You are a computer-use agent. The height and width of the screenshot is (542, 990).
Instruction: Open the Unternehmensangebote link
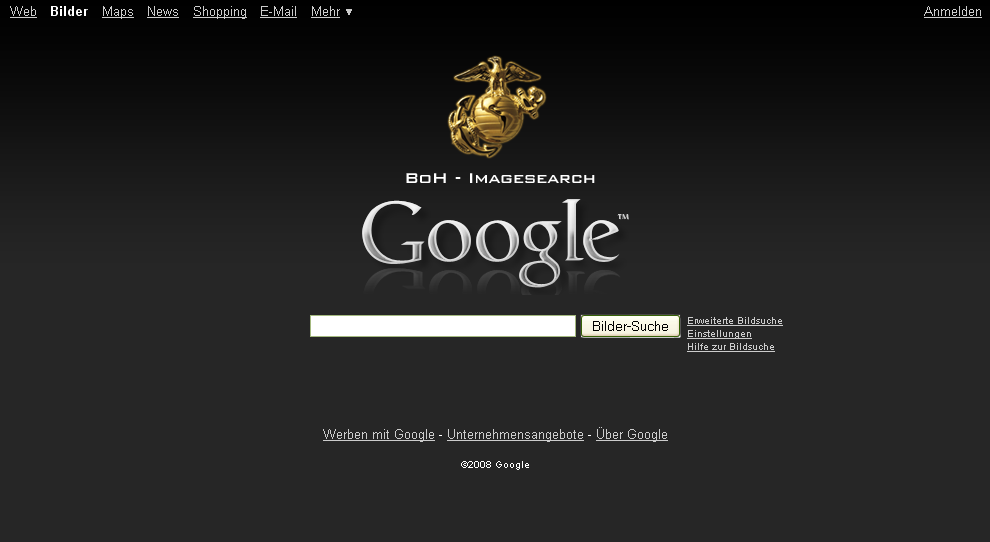tap(515, 435)
